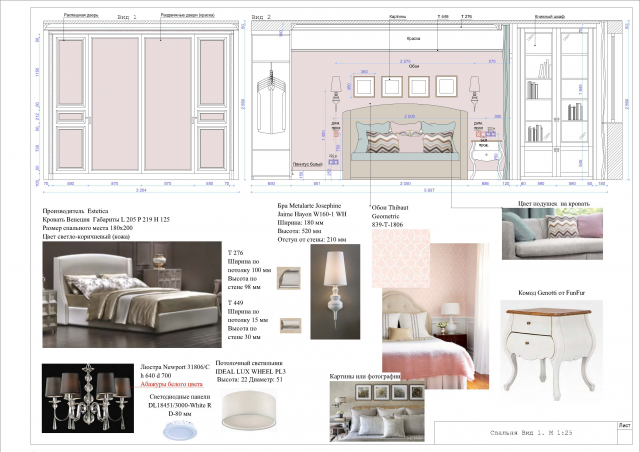Click the 'DL18451/3000-White R' text
Image resolution: width=640 pixels, height=452 pixels.
[x=180, y=405]
